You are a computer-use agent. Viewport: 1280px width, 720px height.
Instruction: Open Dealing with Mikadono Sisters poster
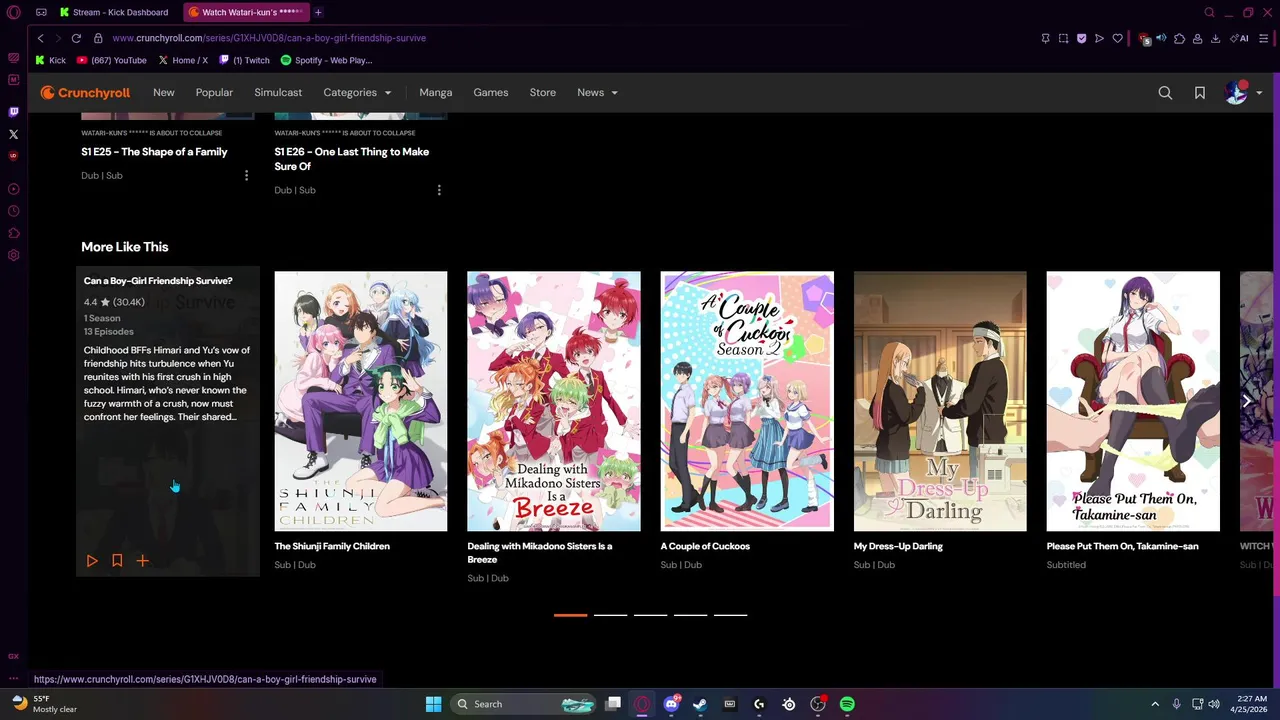(x=554, y=401)
